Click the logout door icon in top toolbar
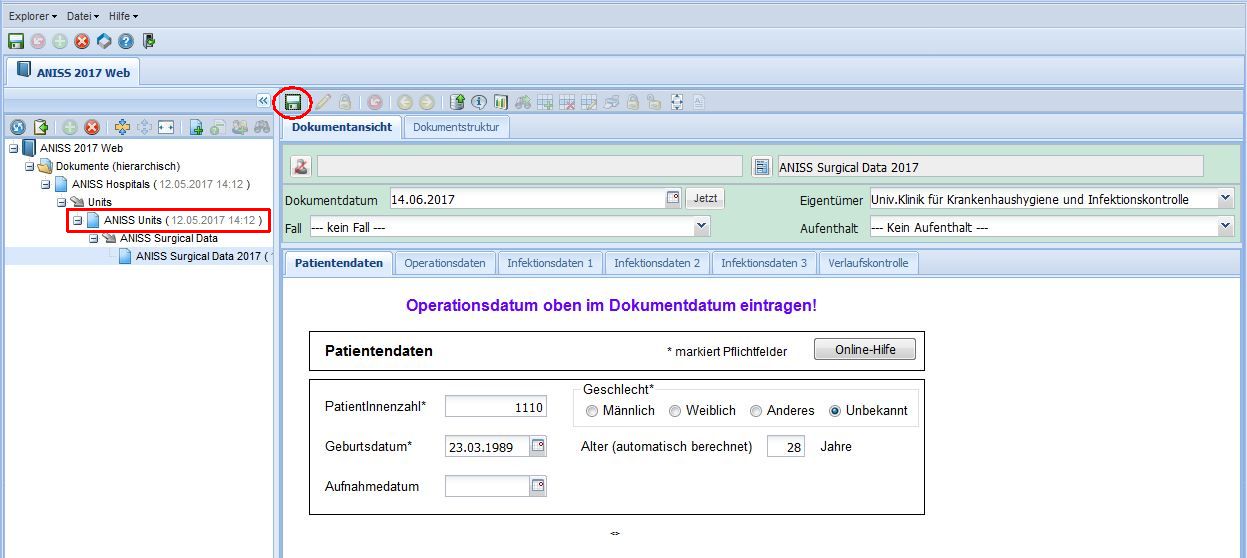Viewport: 1247px width, 558px height. pos(149,41)
